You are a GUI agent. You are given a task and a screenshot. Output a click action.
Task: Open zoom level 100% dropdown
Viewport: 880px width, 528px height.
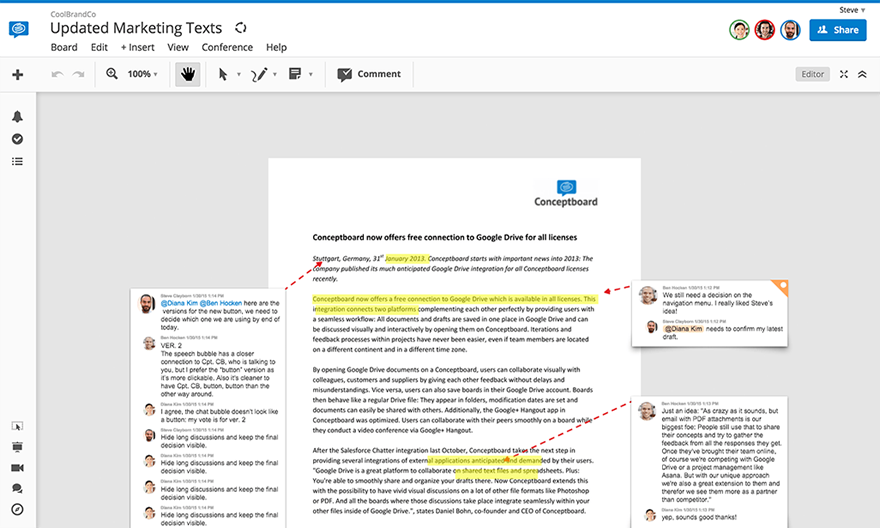click(143, 74)
